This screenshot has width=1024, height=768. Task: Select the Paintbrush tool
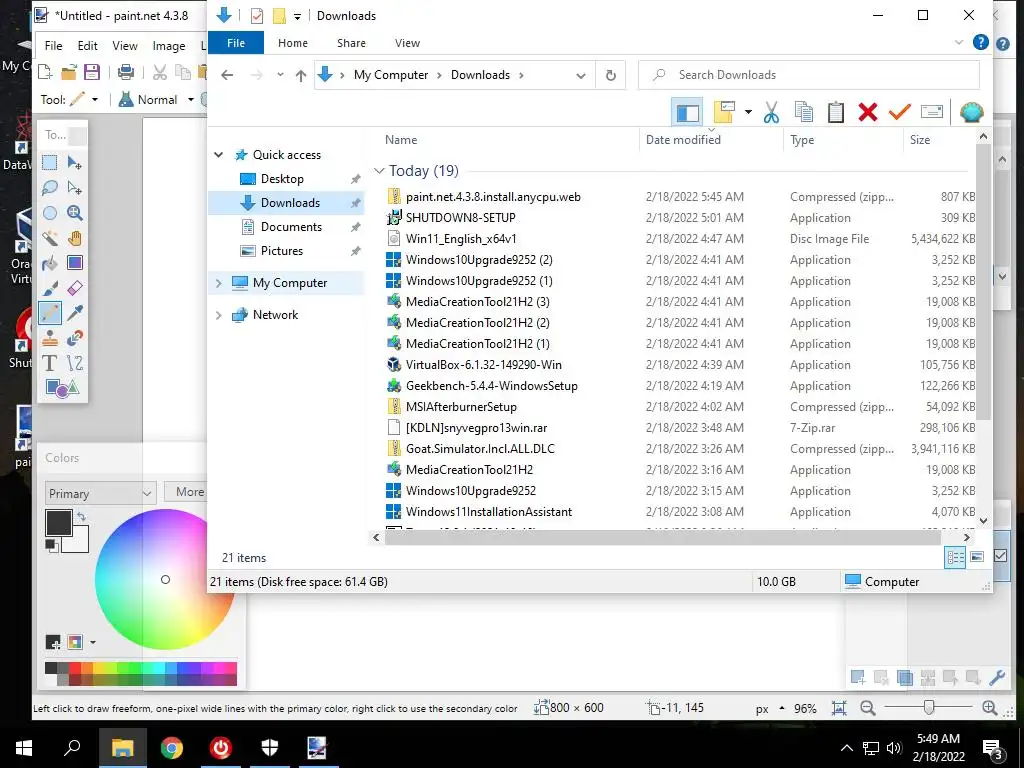50,288
